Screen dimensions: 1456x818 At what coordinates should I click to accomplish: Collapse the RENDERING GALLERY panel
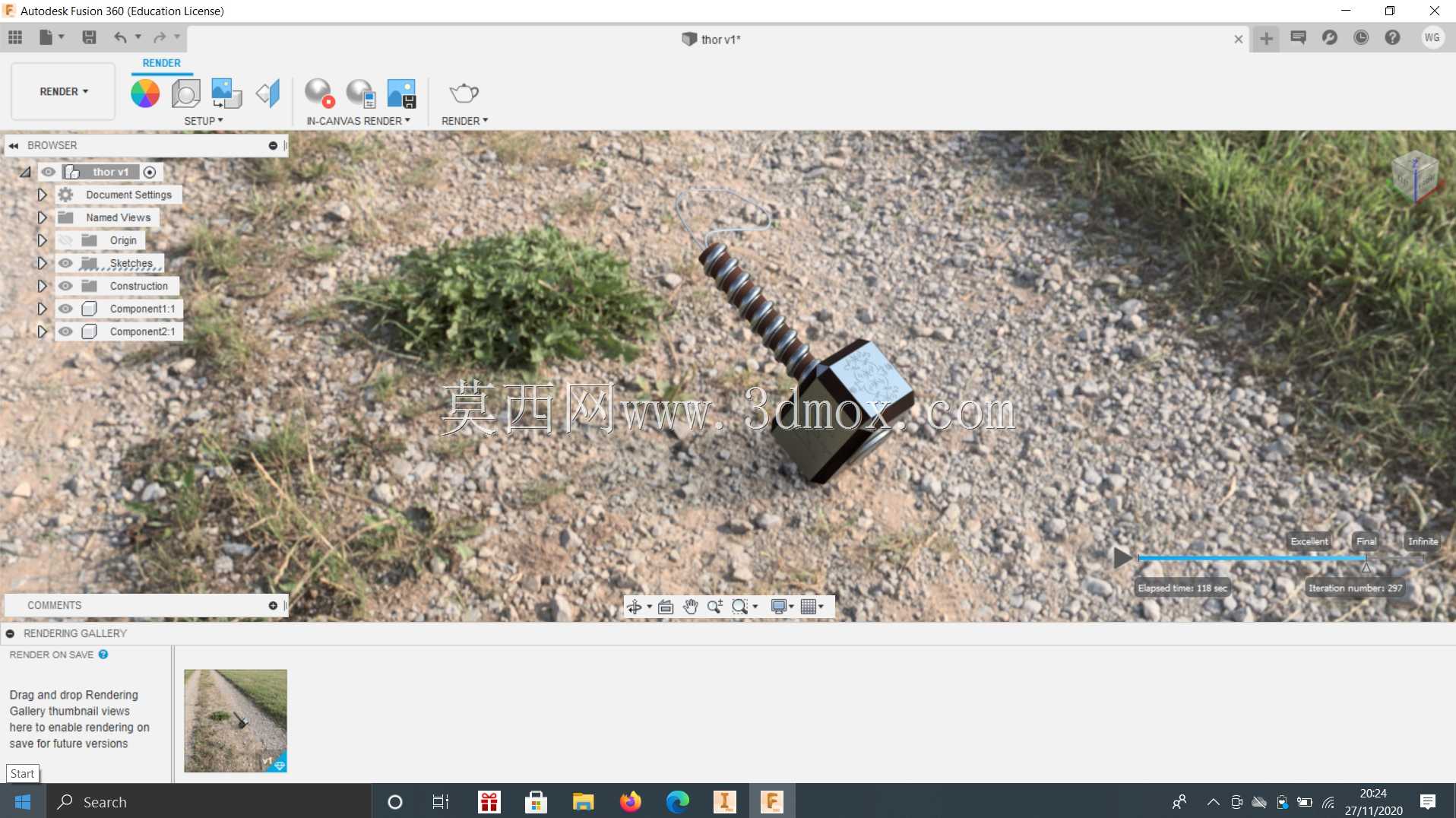(x=10, y=633)
